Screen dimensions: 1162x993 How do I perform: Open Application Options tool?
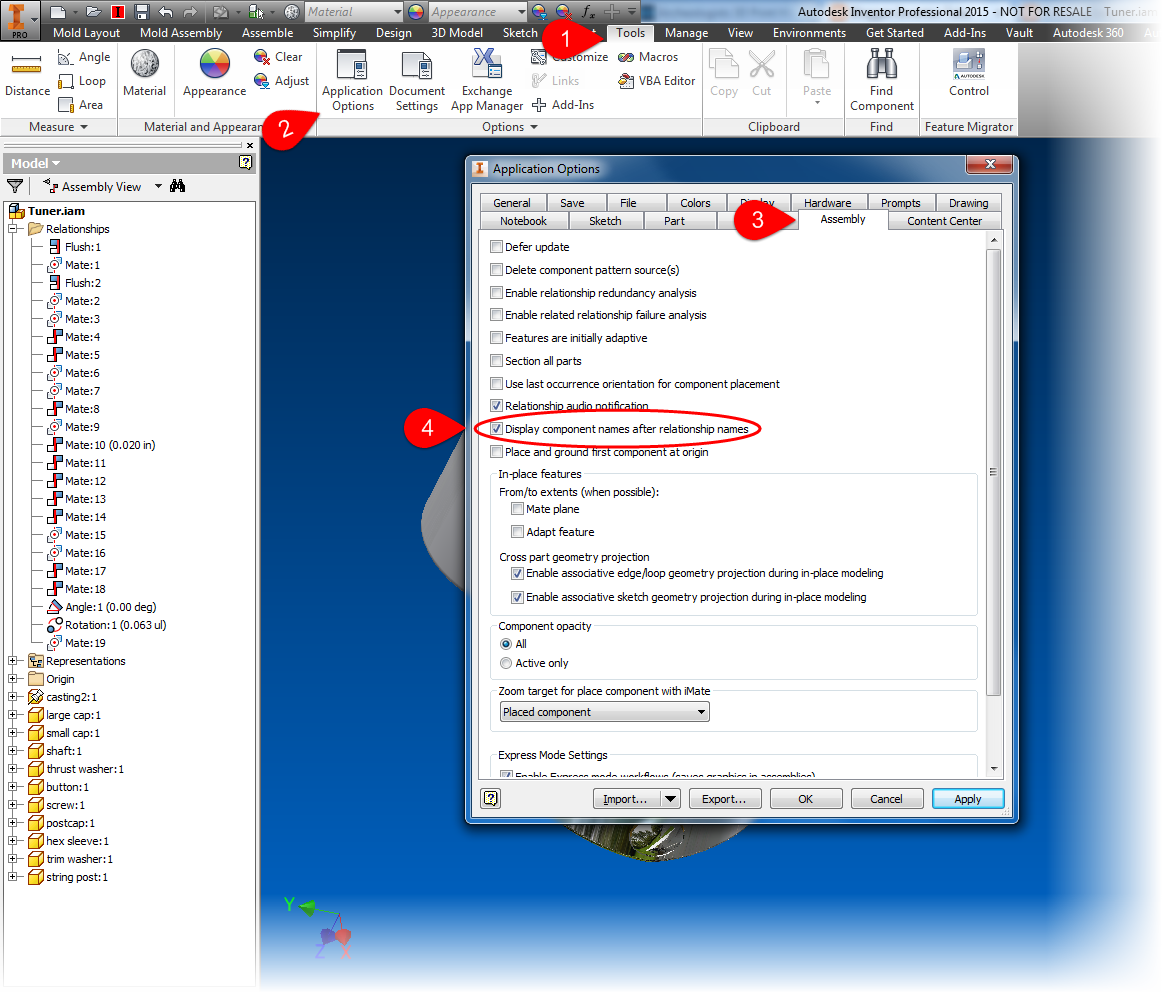click(352, 80)
